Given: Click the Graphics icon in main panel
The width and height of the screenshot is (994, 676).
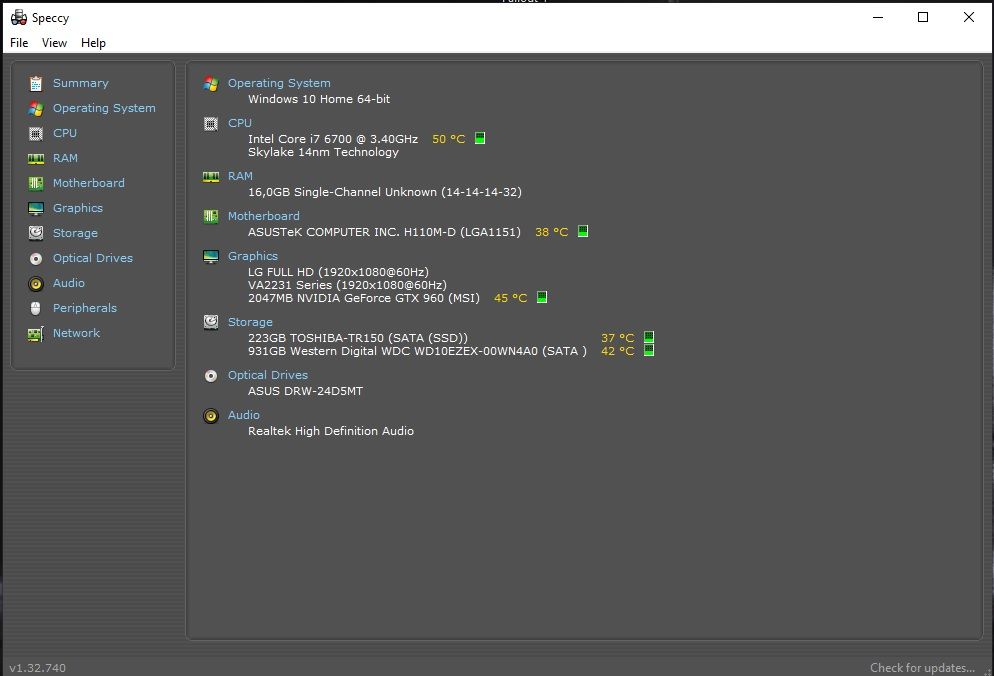Looking at the screenshot, I should 211,256.
